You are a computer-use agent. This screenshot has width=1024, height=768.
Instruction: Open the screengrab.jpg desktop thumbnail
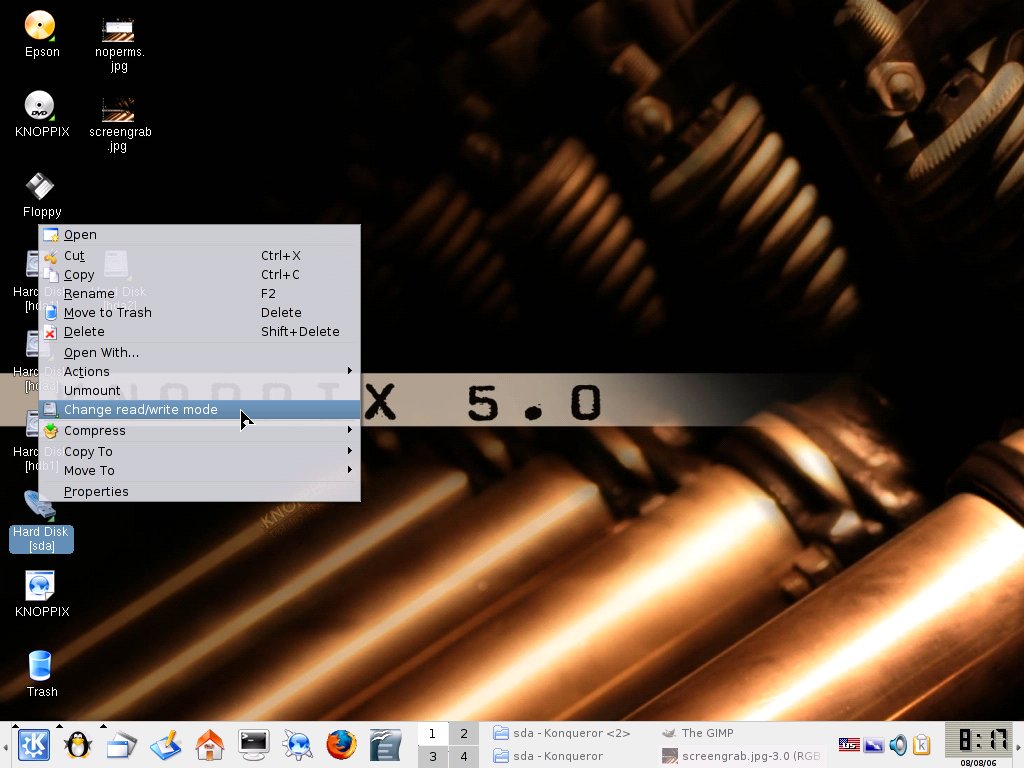[119, 120]
